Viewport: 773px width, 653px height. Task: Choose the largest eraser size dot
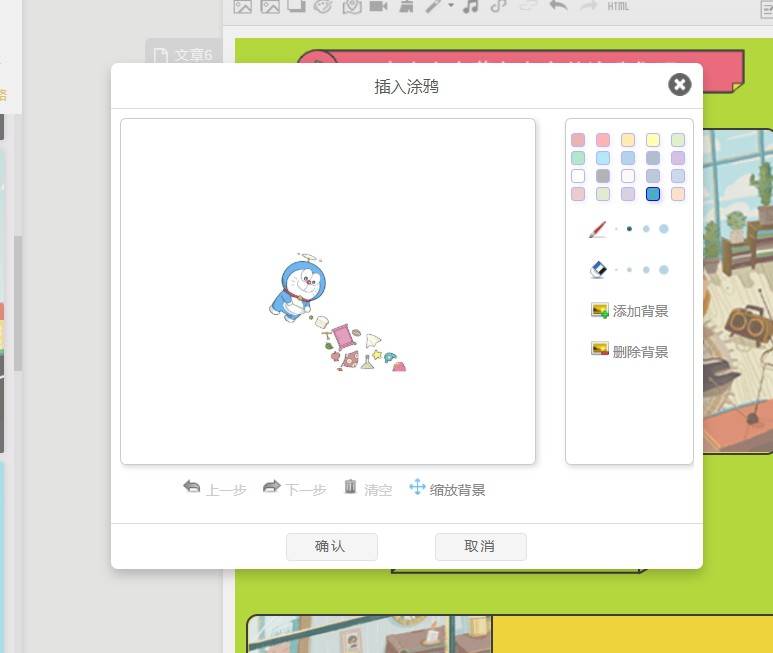664,270
